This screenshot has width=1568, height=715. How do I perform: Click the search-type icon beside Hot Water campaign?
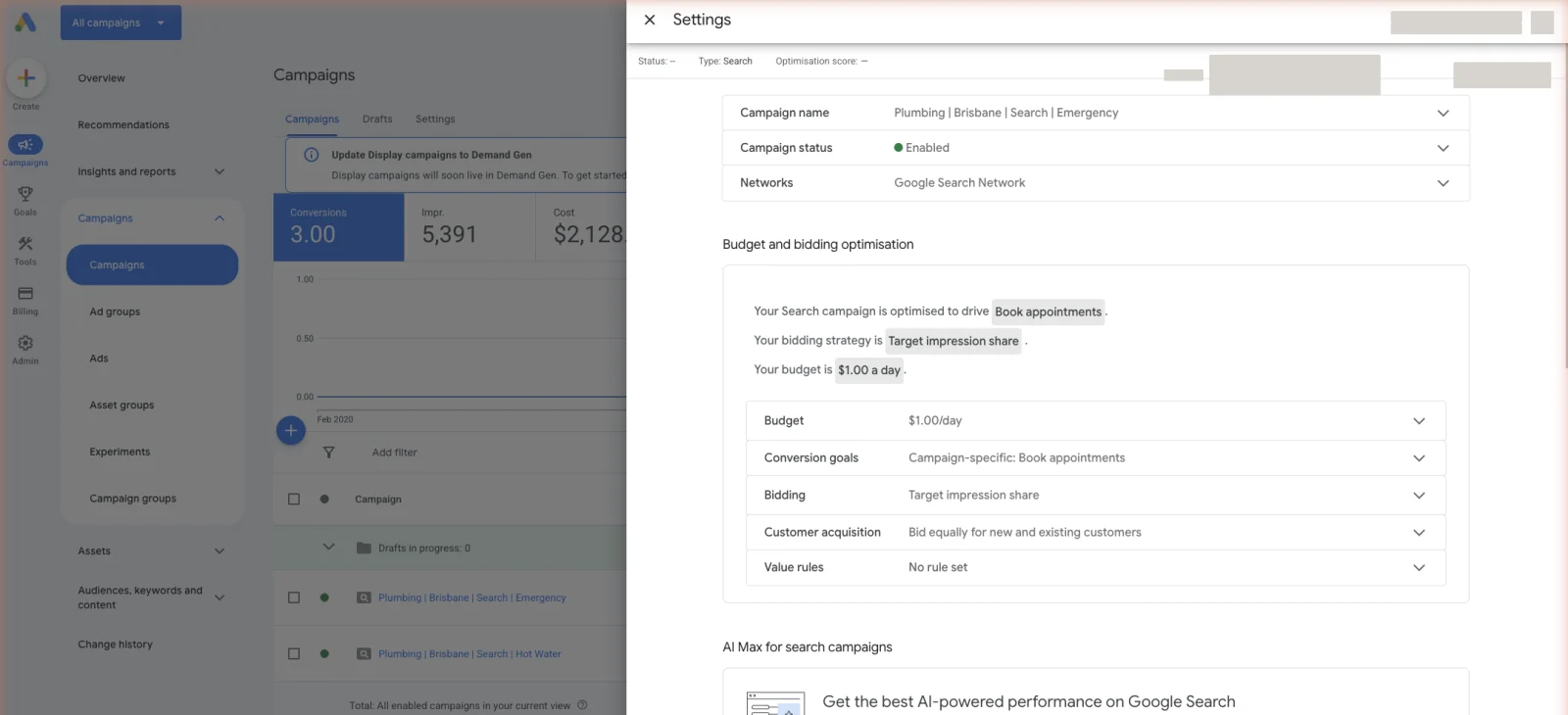(364, 653)
